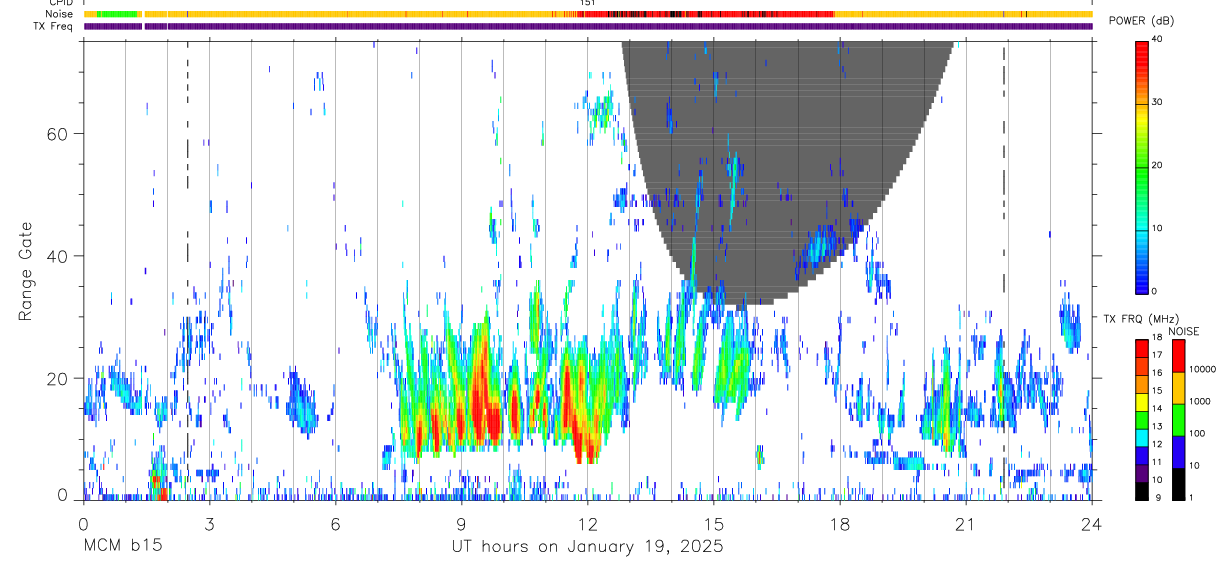
Task: Click the power color scale bar
Action: (x=1142, y=166)
